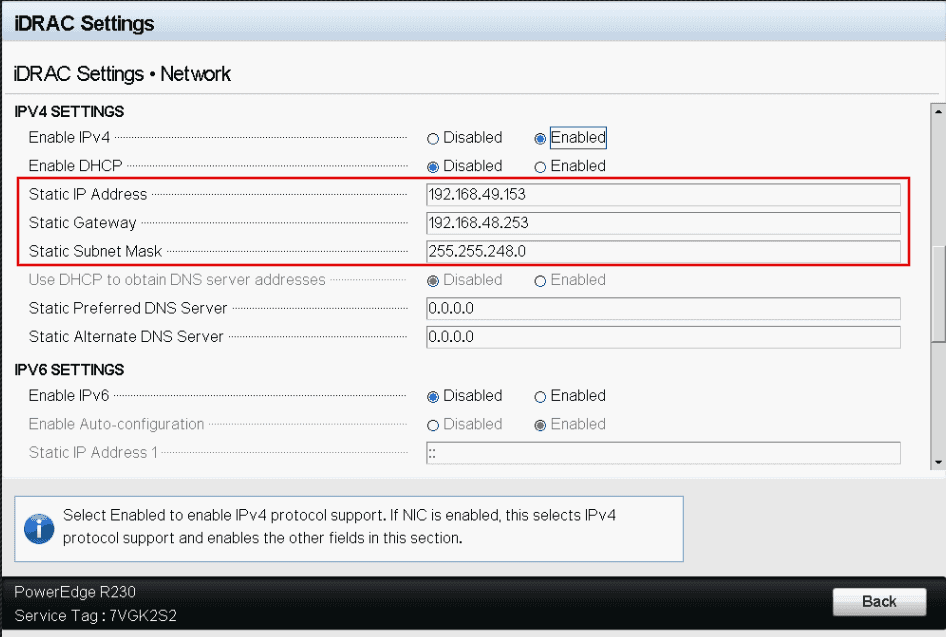Viewport: 946px width, 637px height.
Task: Focus the Static Subnet Mask field
Action: pos(662,251)
